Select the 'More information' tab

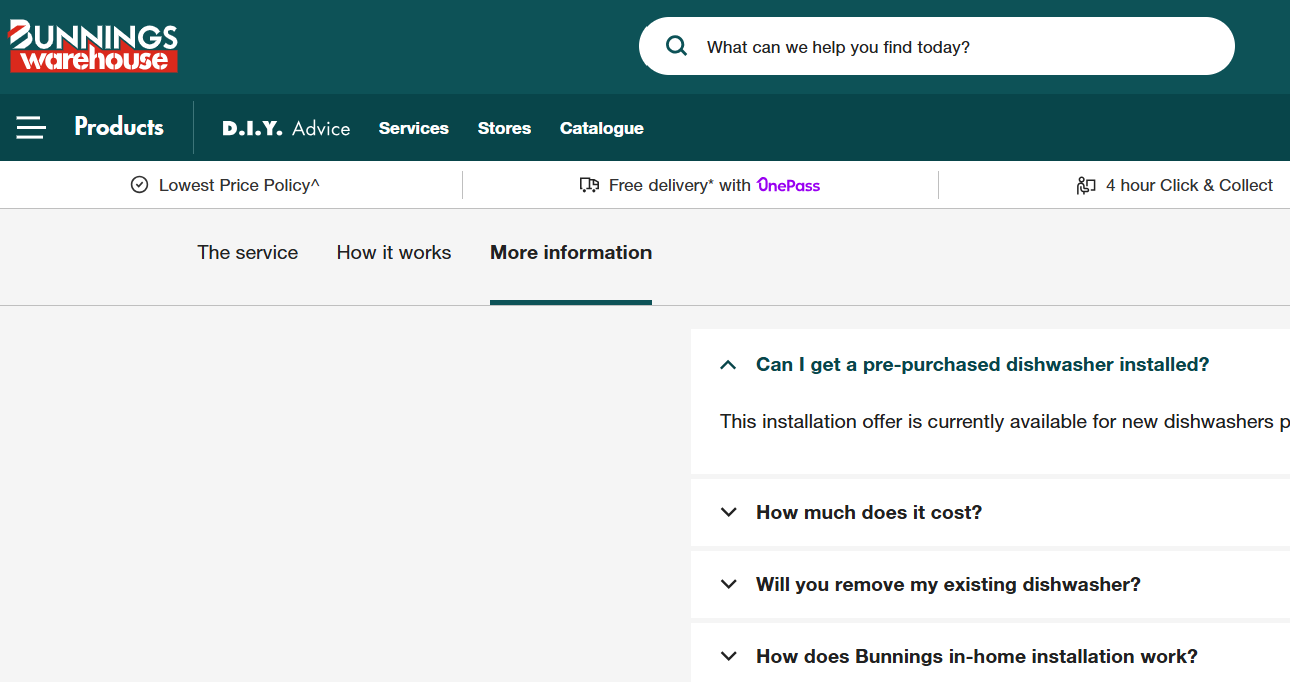[571, 253]
